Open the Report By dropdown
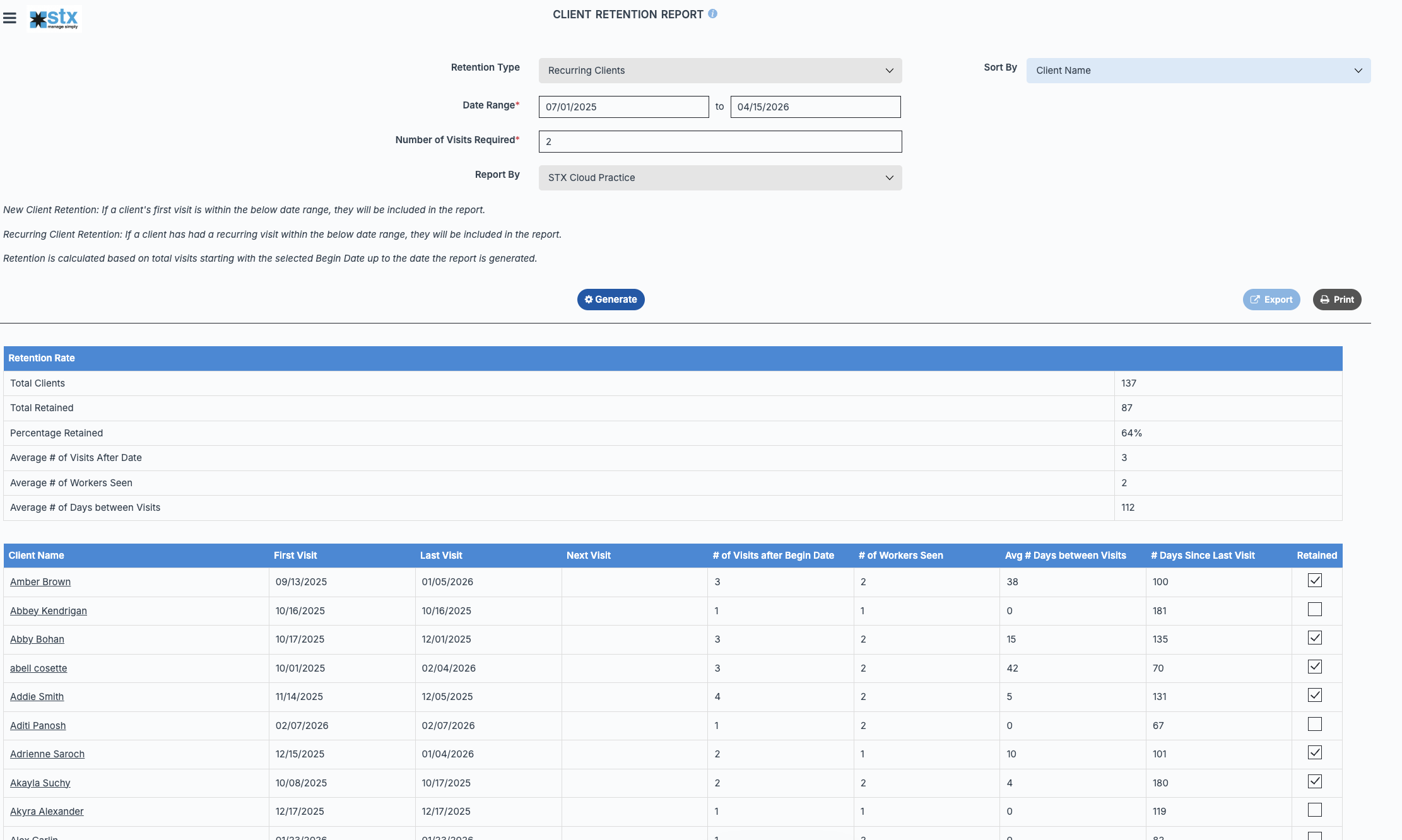Screen dimensions: 1402x840 pos(719,178)
